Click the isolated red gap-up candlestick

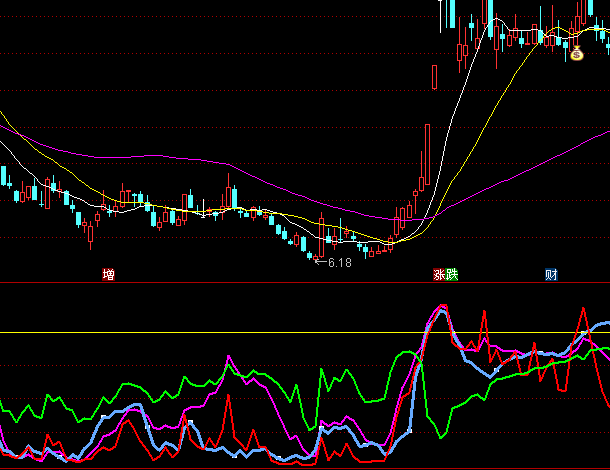pos(434,76)
